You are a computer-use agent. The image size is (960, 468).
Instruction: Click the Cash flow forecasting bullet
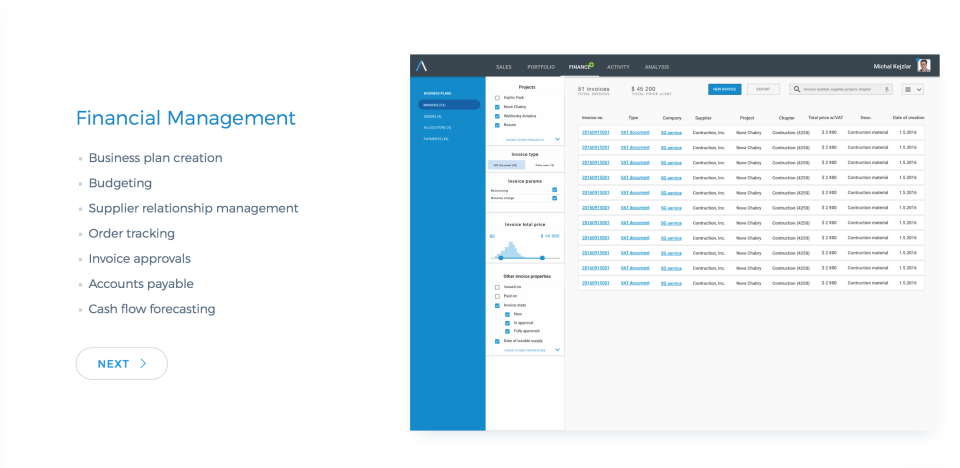click(x=152, y=309)
